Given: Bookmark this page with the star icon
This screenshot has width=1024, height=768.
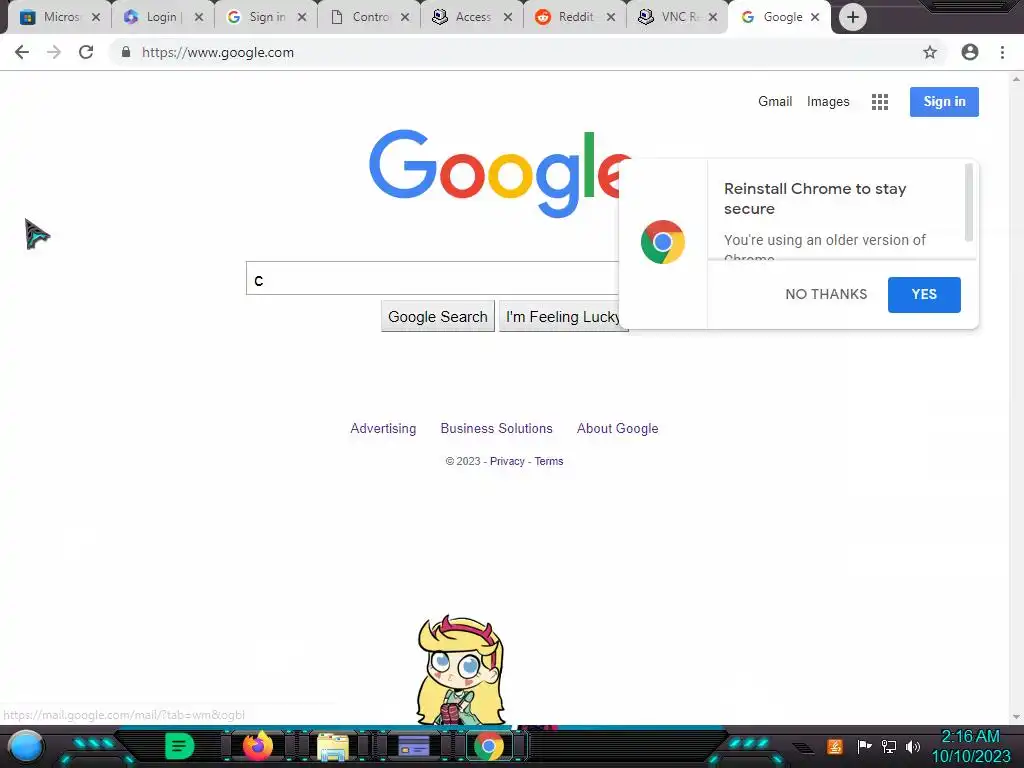Looking at the screenshot, I should (930, 52).
